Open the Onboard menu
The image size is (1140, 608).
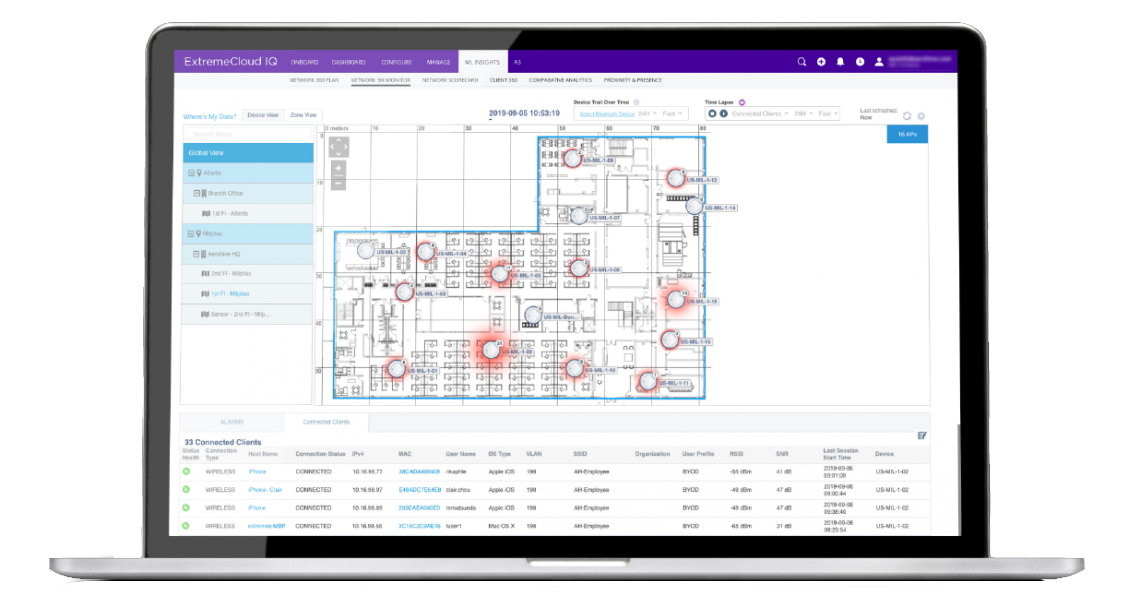[305, 63]
